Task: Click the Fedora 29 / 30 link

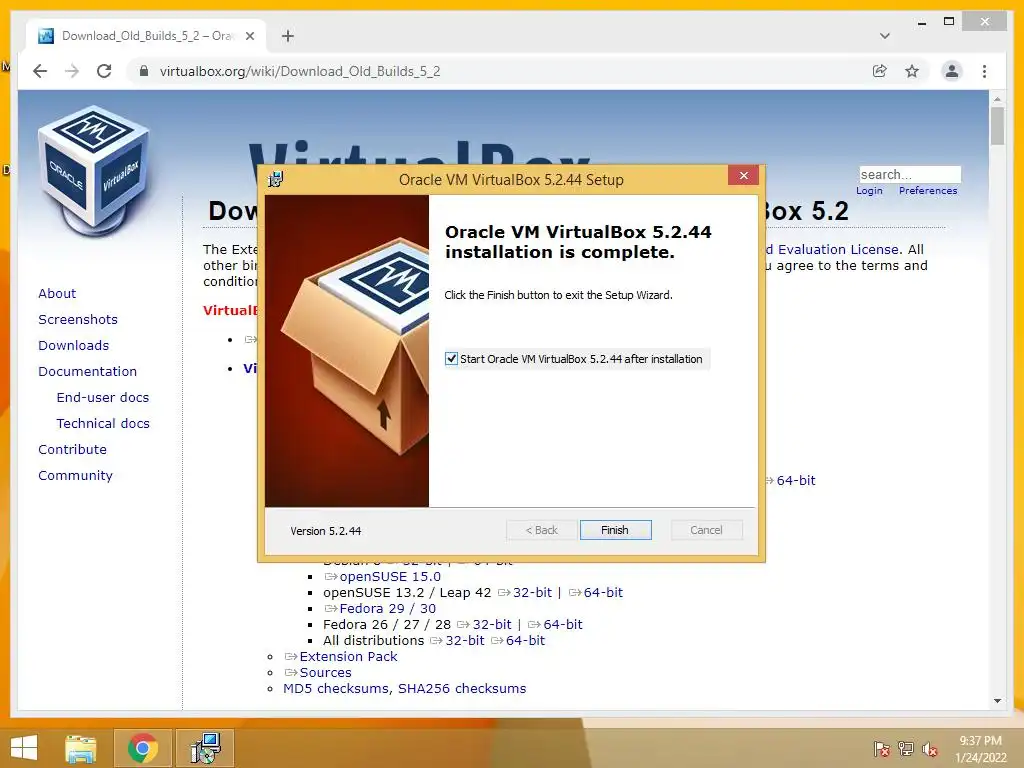Action: pos(387,609)
